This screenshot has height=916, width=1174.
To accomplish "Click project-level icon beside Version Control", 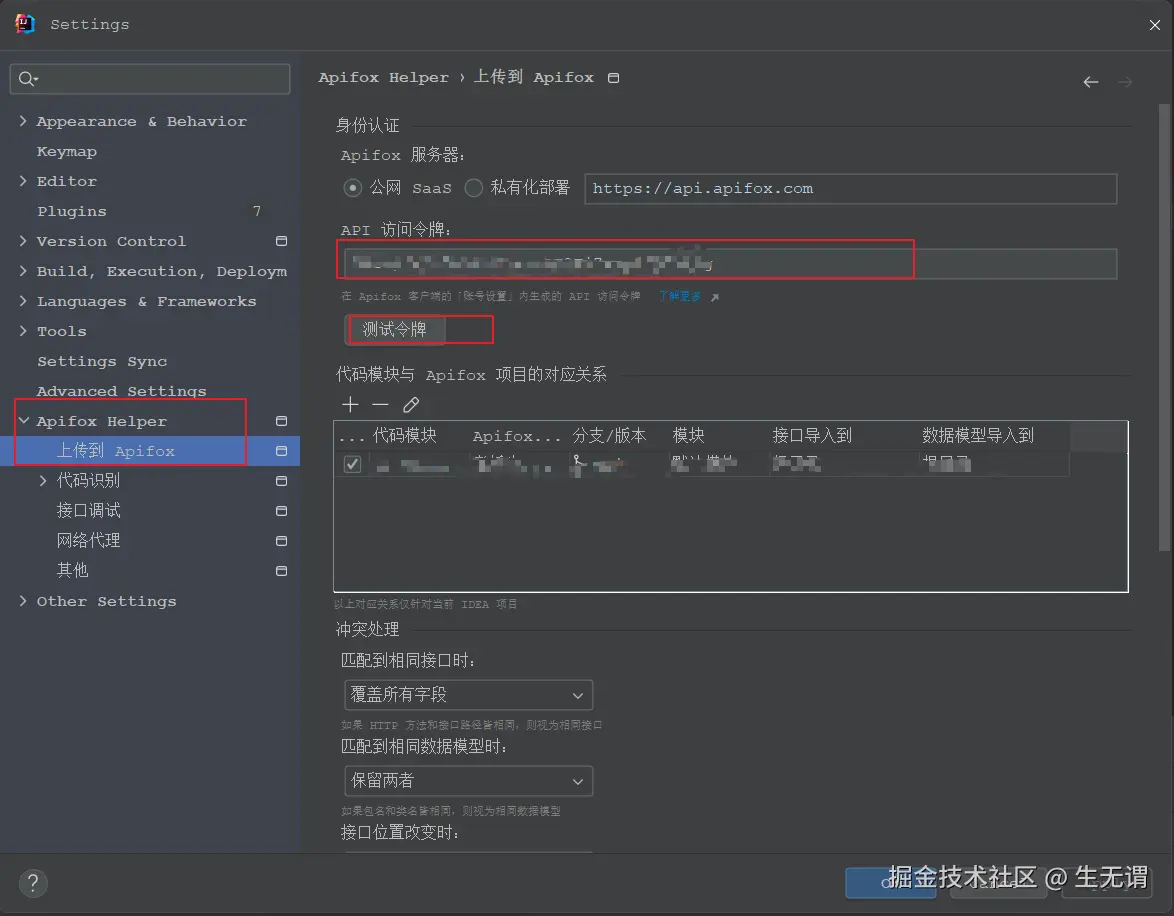I will (282, 241).
